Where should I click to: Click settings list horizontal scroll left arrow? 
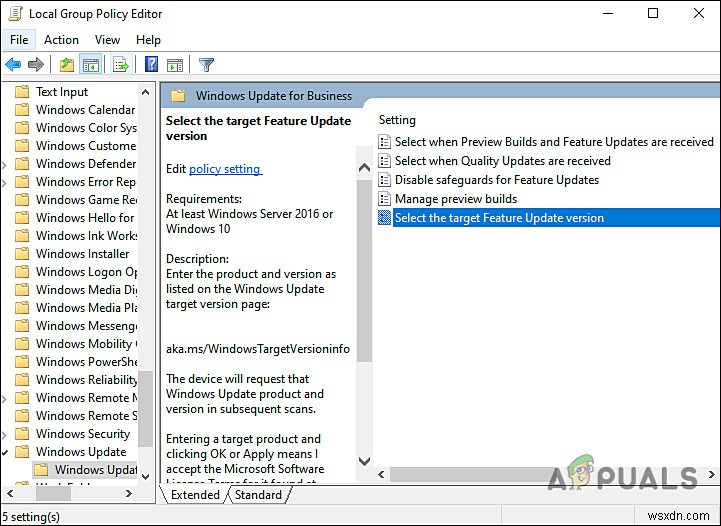point(381,474)
